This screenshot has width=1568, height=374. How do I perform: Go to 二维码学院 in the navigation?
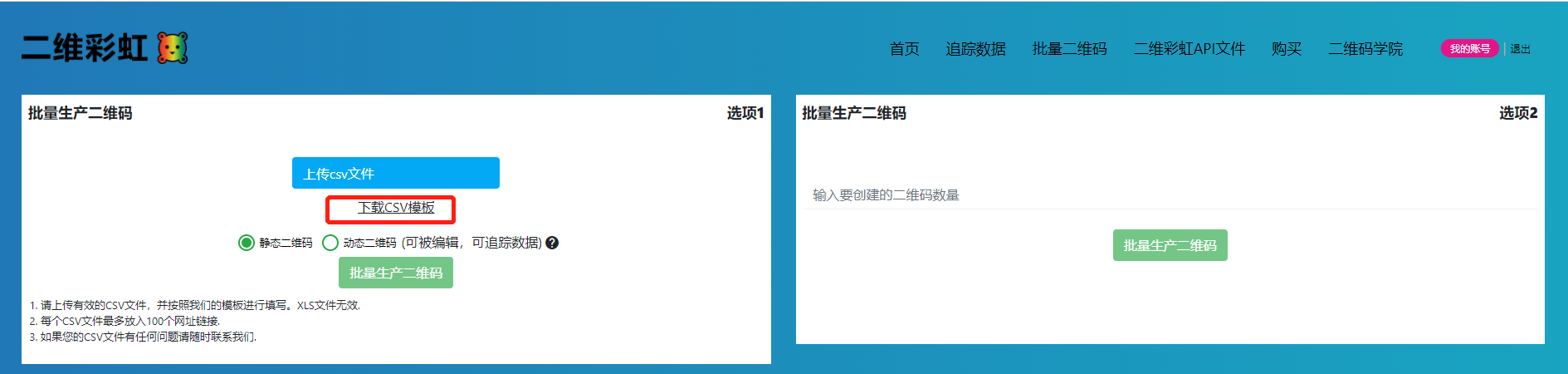(1365, 49)
